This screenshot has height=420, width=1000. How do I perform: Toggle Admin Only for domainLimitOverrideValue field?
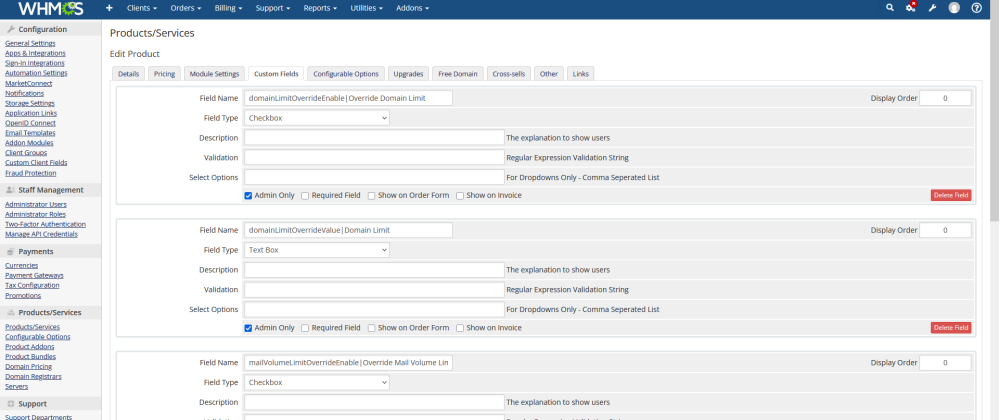tap(248, 328)
